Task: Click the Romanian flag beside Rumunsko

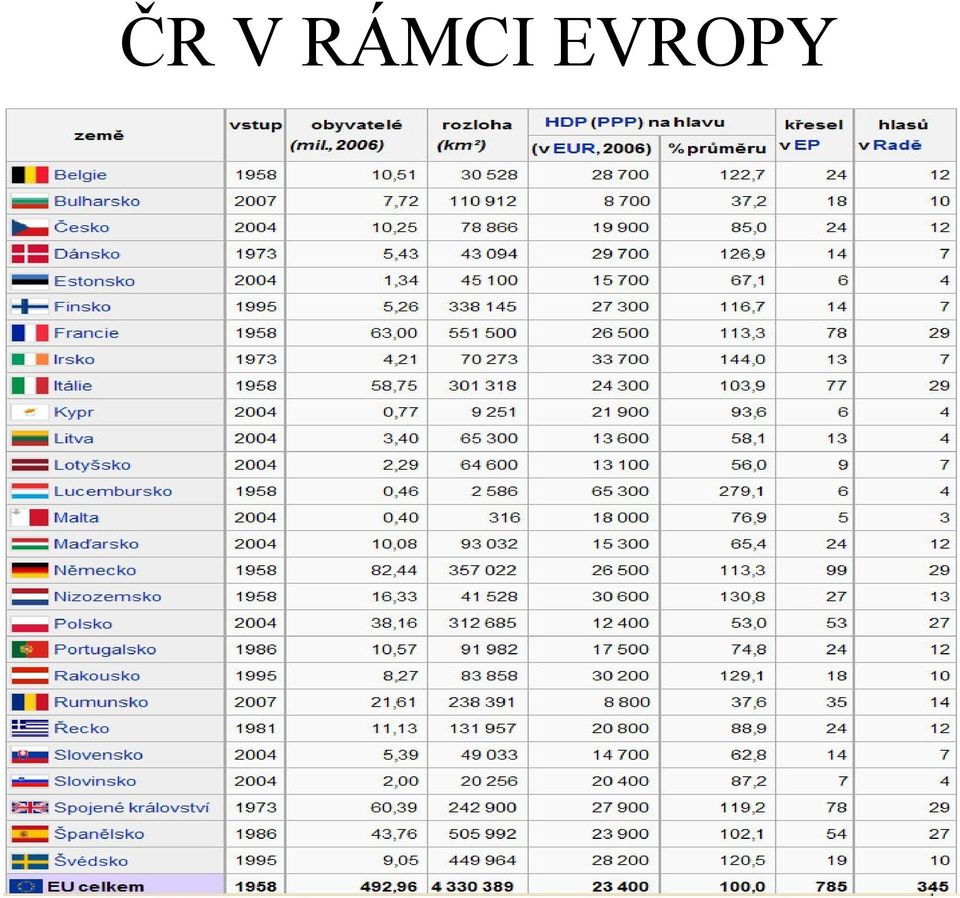Action: point(29,702)
